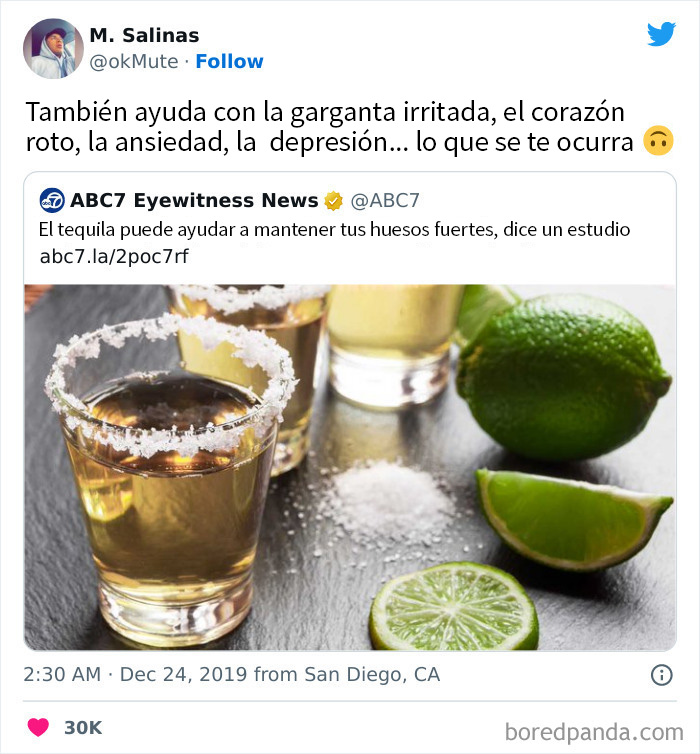Open the tweet info circle icon
The image size is (700, 754).
point(662,675)
